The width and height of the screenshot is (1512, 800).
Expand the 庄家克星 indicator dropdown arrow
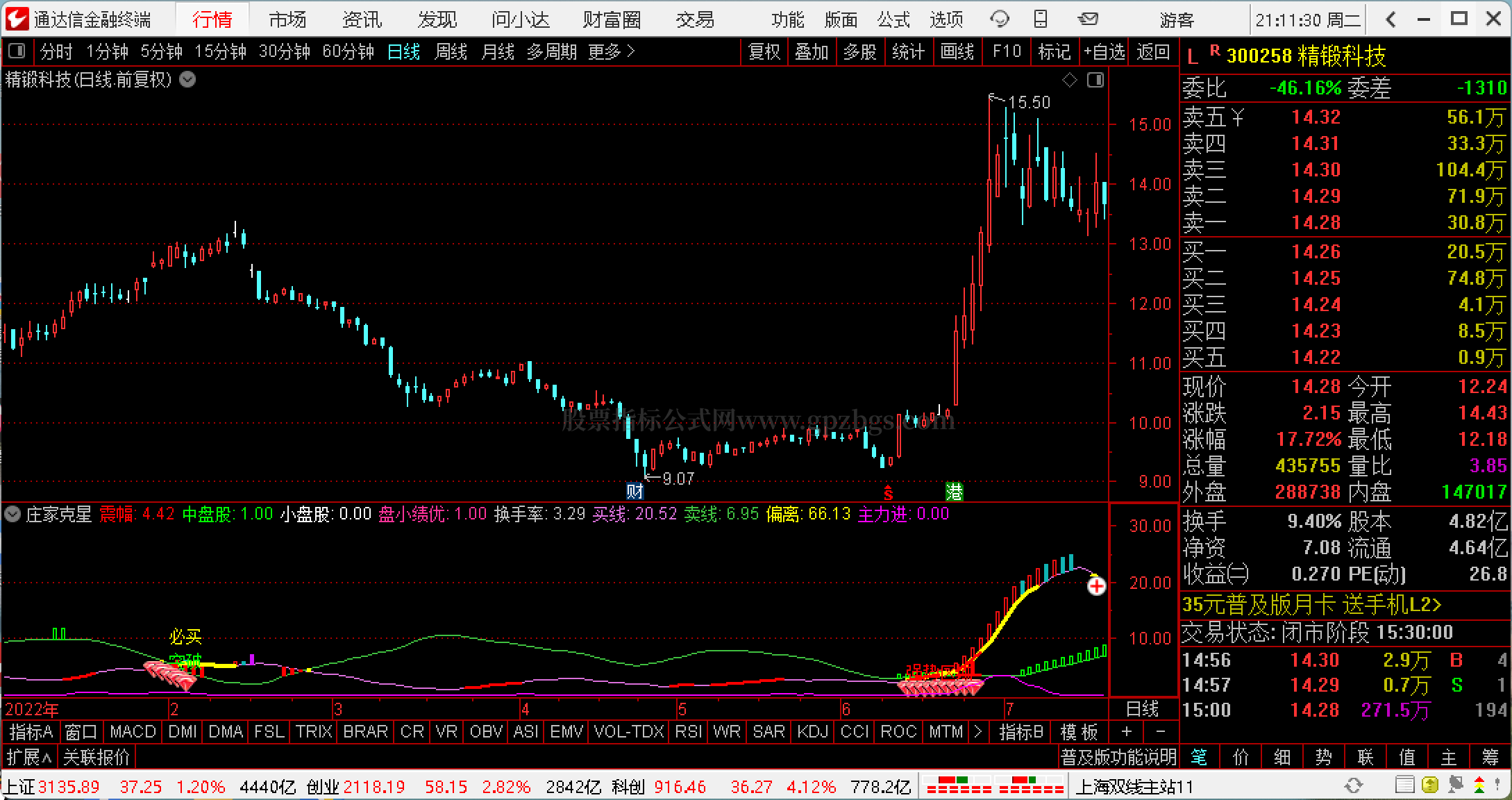click(x=12, y=515)
